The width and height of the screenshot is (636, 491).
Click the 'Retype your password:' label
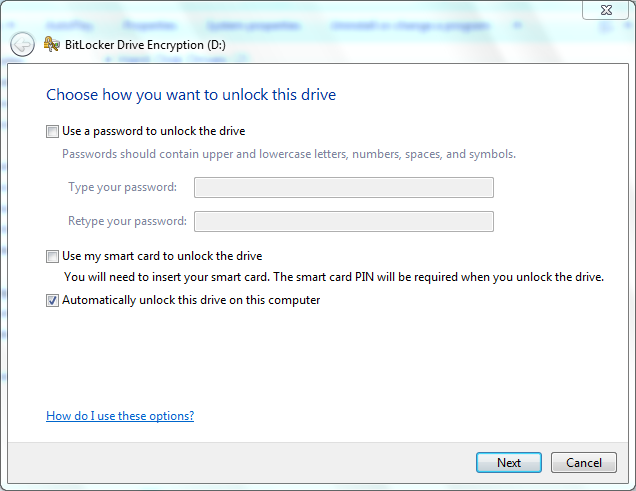pos(127,221)
